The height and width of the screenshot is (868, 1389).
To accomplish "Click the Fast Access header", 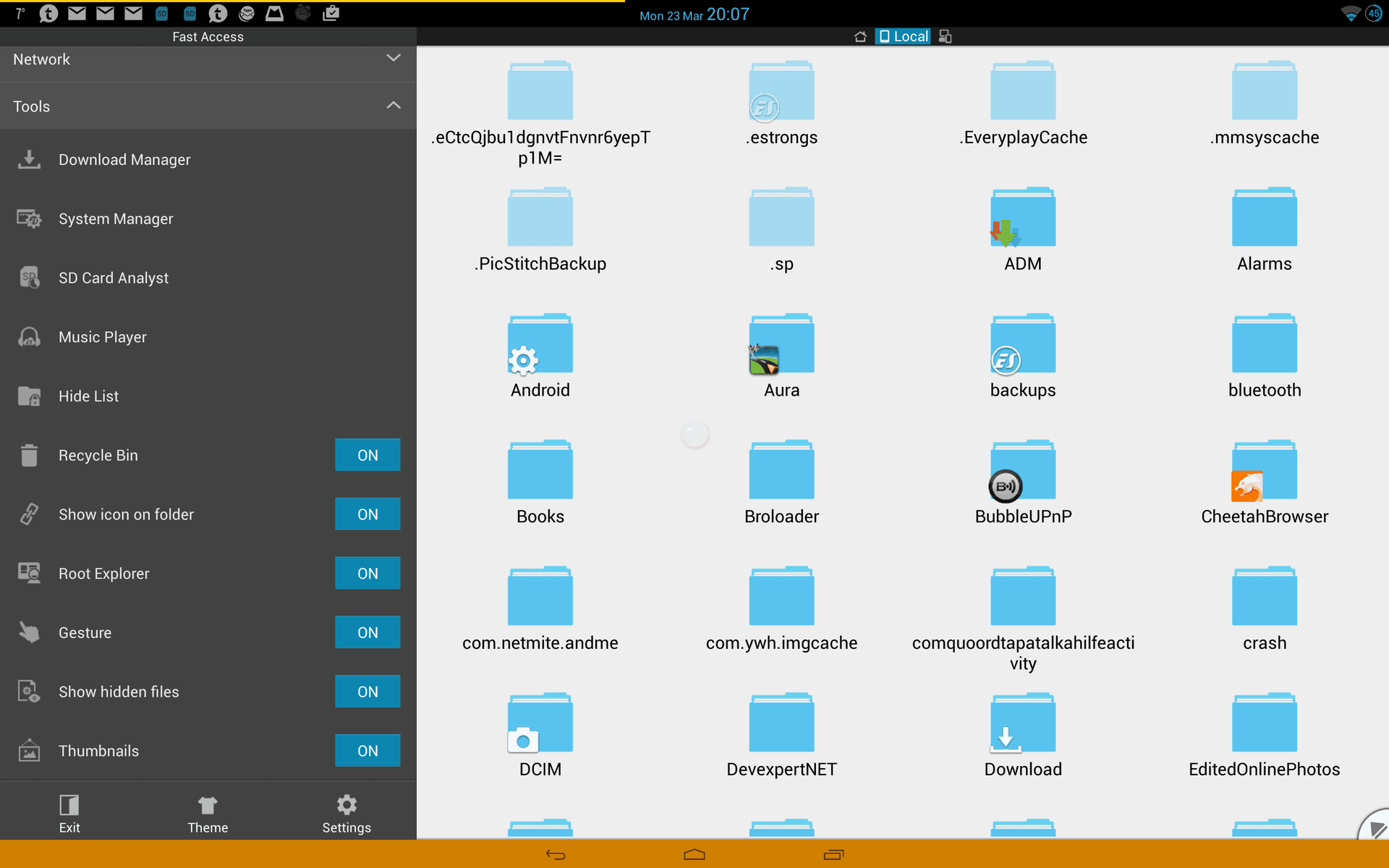I will point(208,36).
